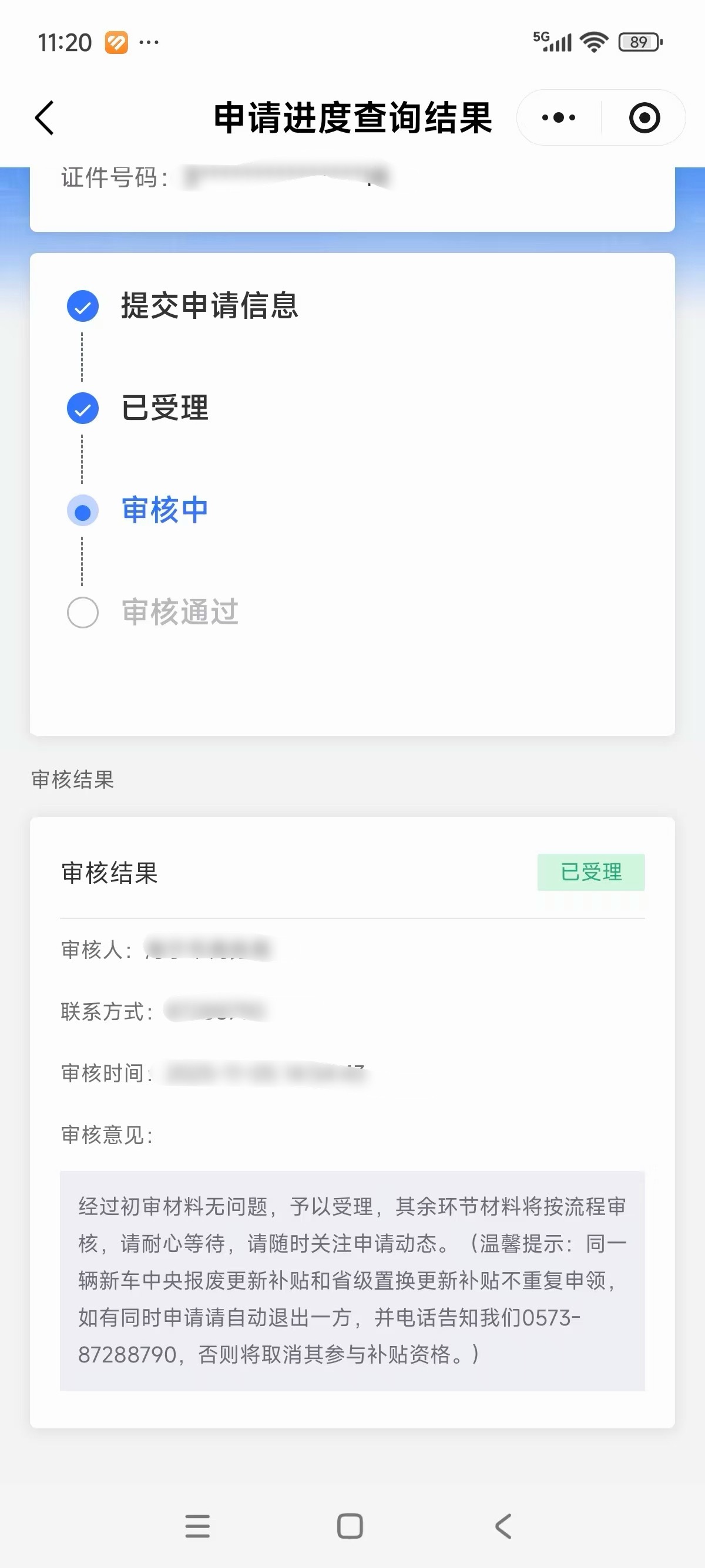
Task: Tap the 审核意见 comment text box
Action: coord(352,1281)
